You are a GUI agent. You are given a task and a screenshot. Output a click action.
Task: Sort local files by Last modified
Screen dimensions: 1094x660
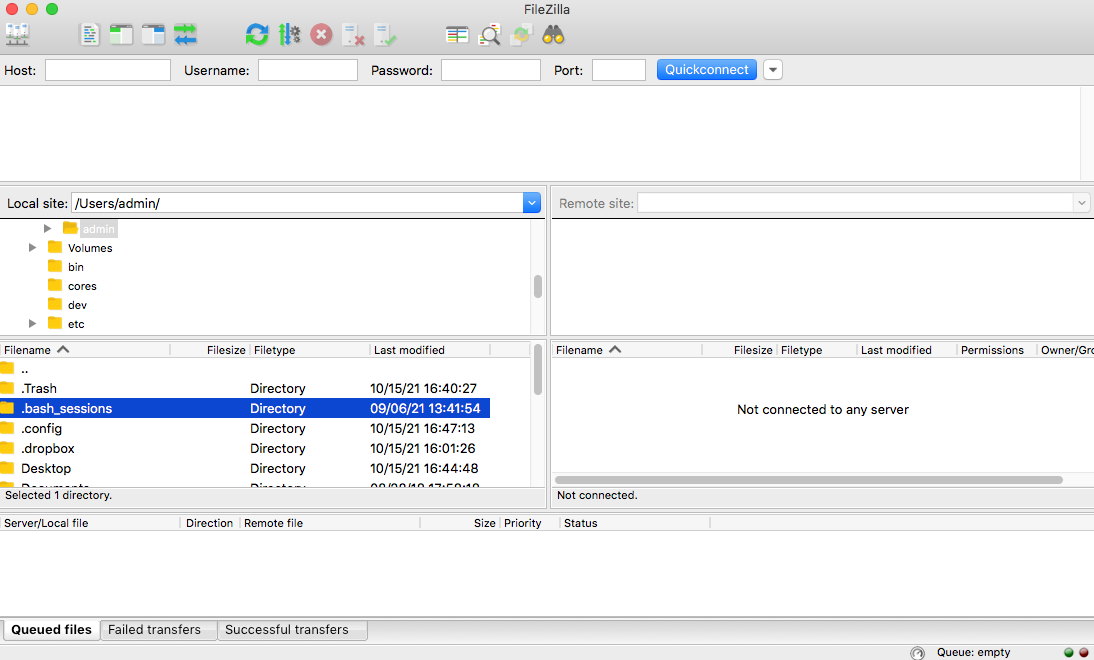430,350
